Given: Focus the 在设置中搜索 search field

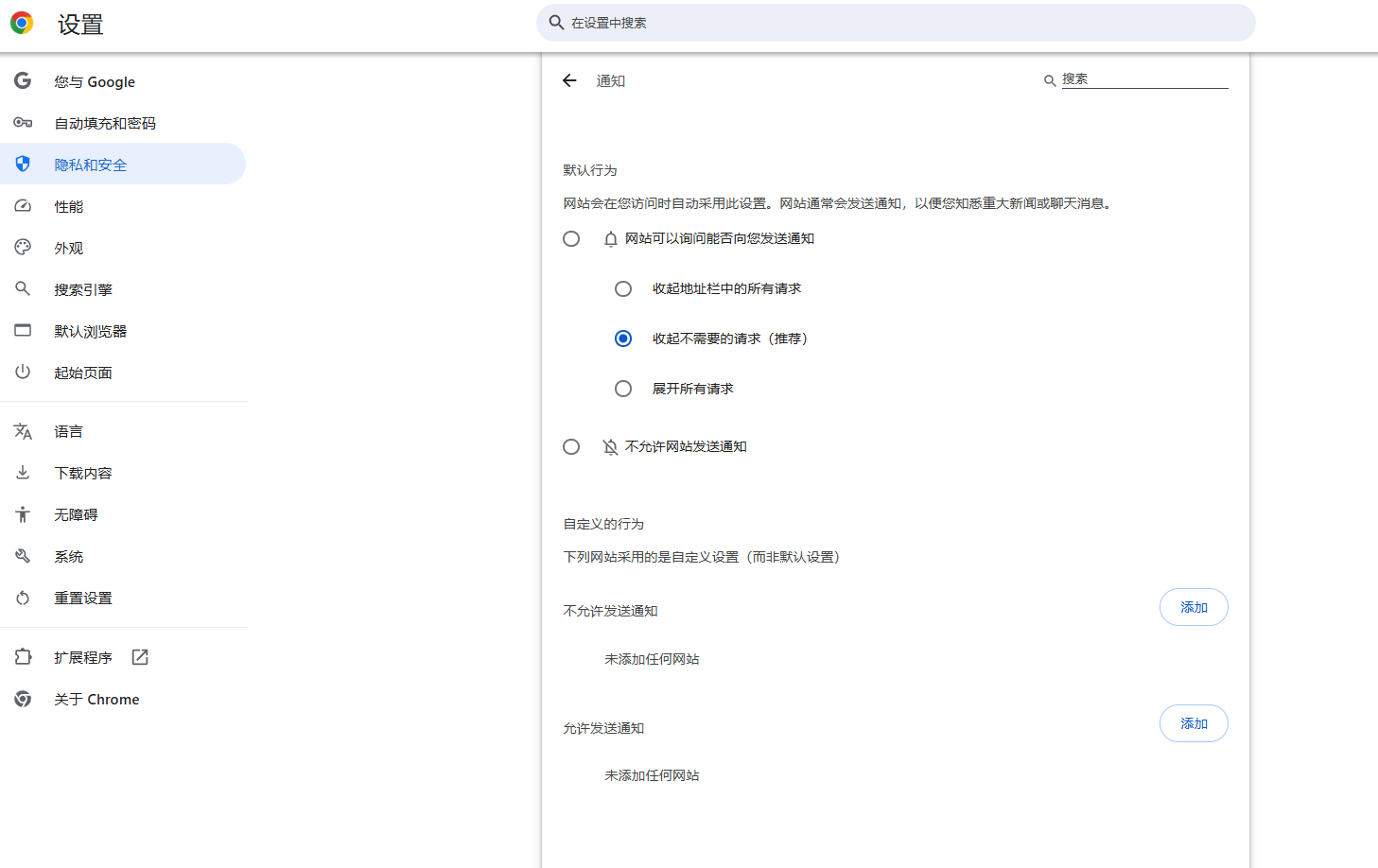Looking at the screenshot, I should (896, 23).
